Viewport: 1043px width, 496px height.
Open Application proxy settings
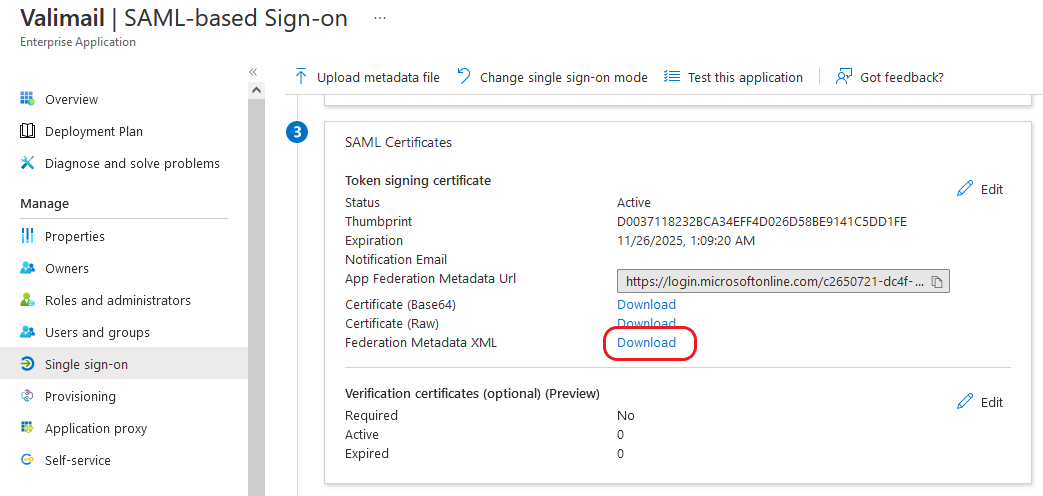[96, 428]
